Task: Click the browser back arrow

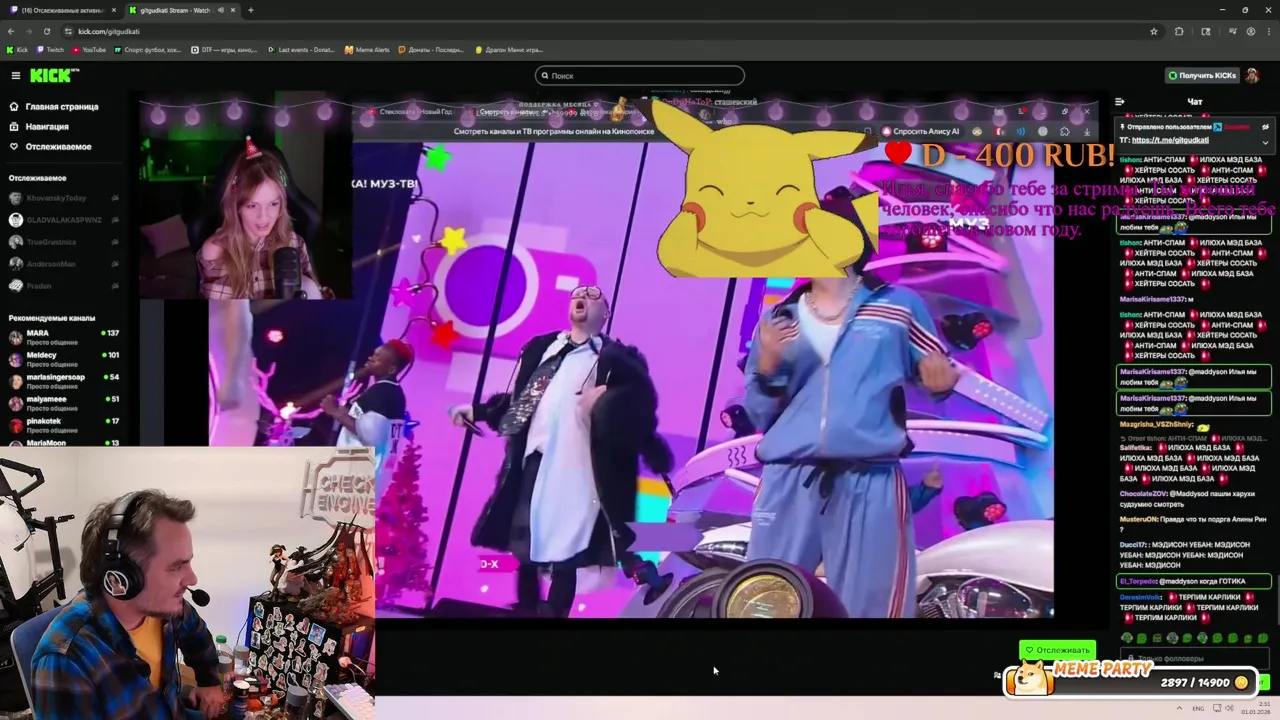Action: (12, 31)
